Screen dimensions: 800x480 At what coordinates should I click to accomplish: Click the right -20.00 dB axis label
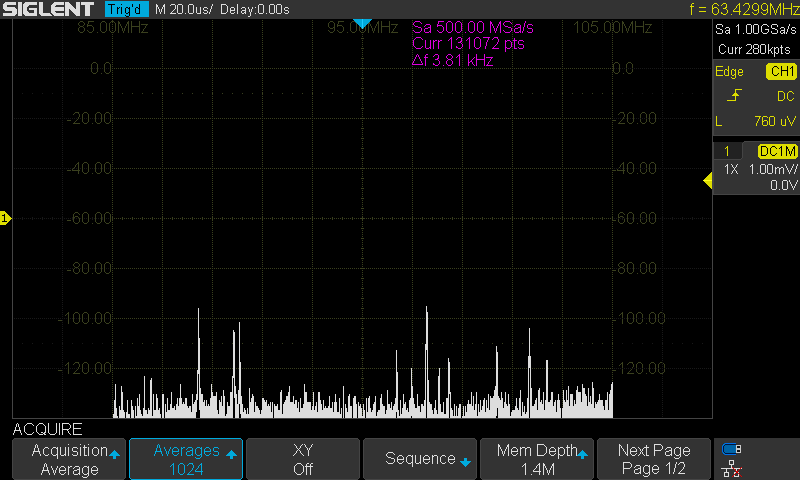(x=636, y=119)
